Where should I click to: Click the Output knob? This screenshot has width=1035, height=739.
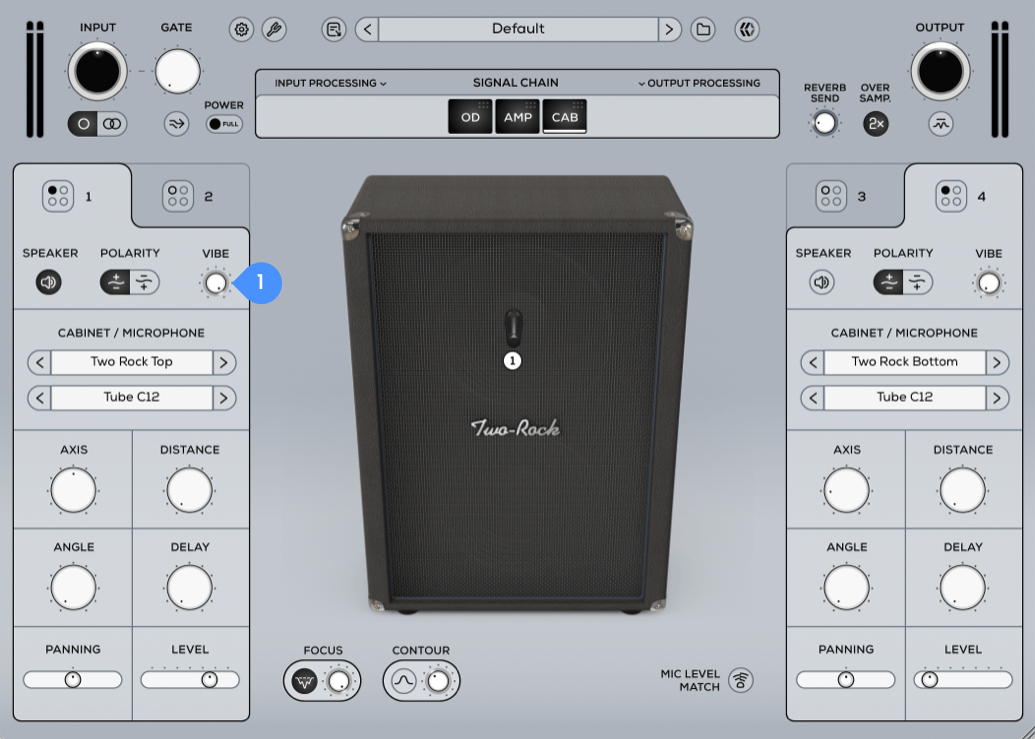940,71
